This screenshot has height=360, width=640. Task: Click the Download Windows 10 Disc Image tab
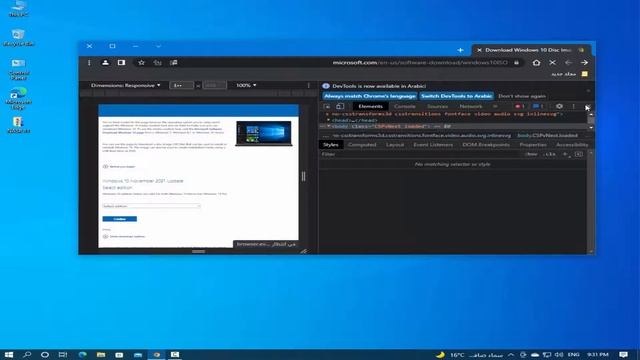(532, 50)
